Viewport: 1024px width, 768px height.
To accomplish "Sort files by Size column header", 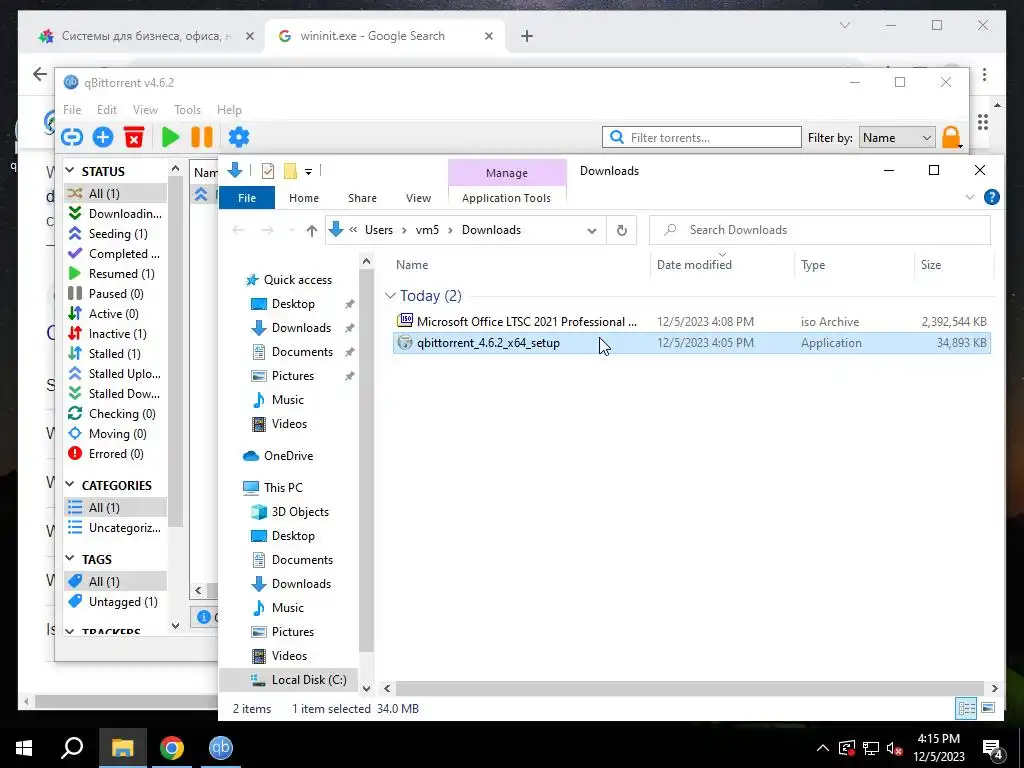I will [931, 264].
